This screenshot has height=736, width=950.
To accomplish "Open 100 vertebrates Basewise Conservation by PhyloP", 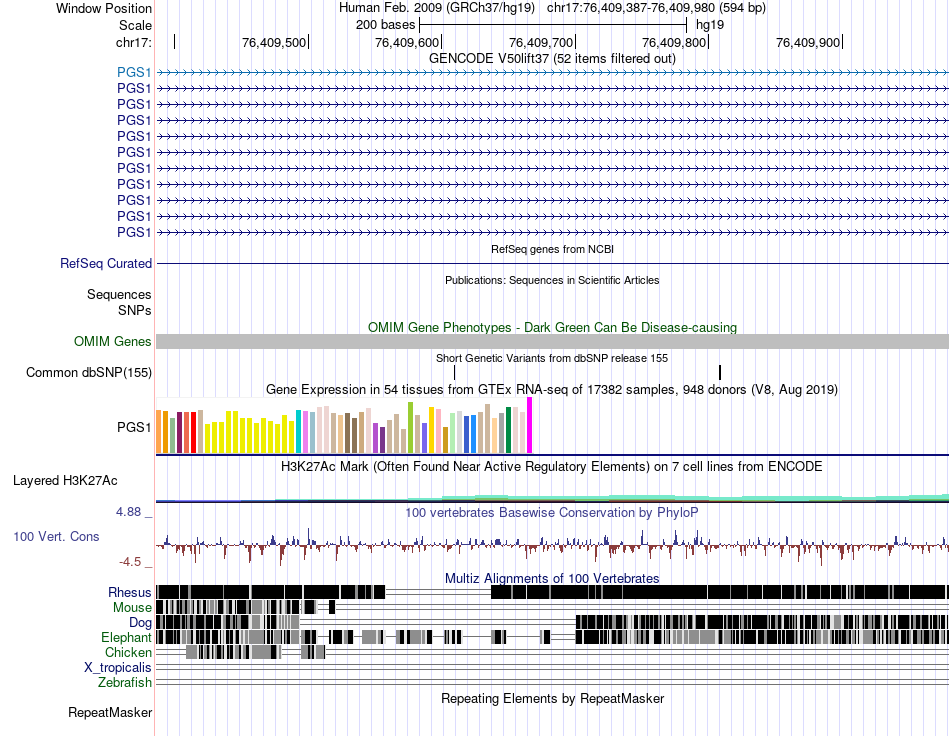I will (x=552, y=513).
